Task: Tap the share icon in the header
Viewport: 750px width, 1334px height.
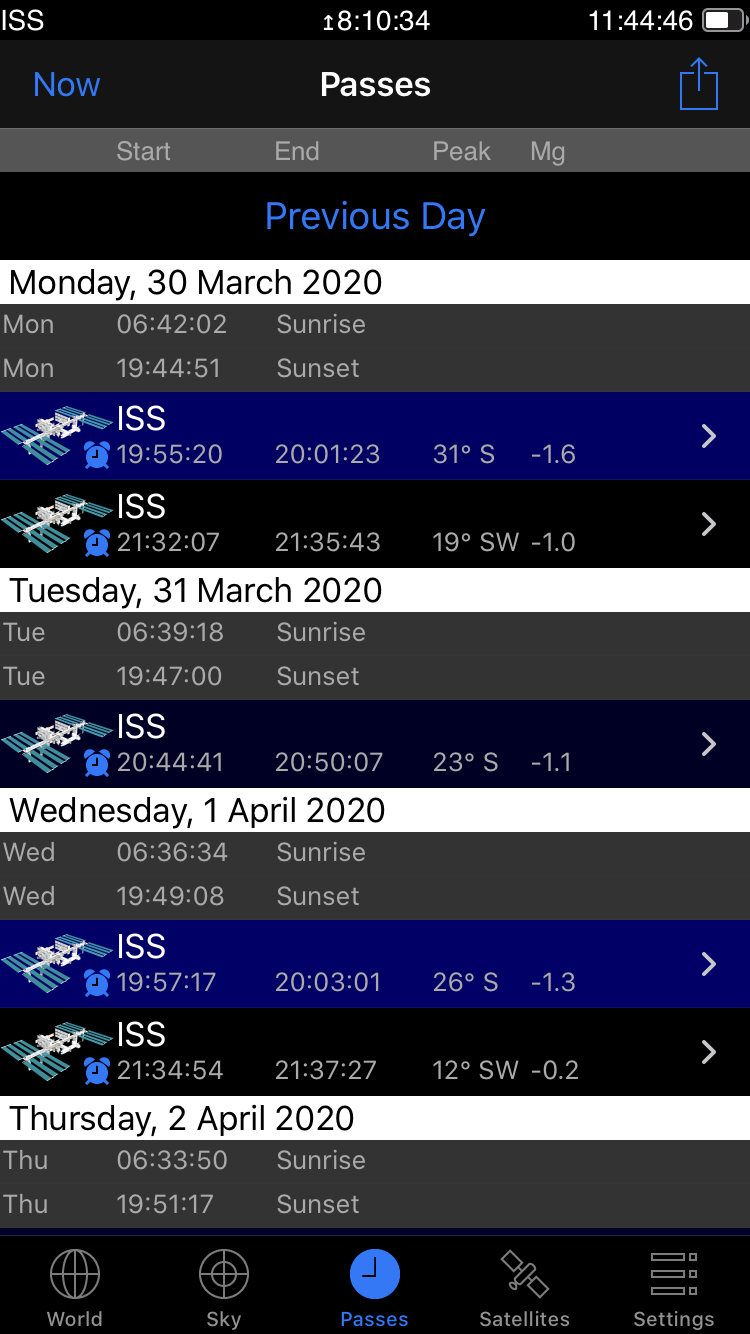Action: [x=699, y=85]
